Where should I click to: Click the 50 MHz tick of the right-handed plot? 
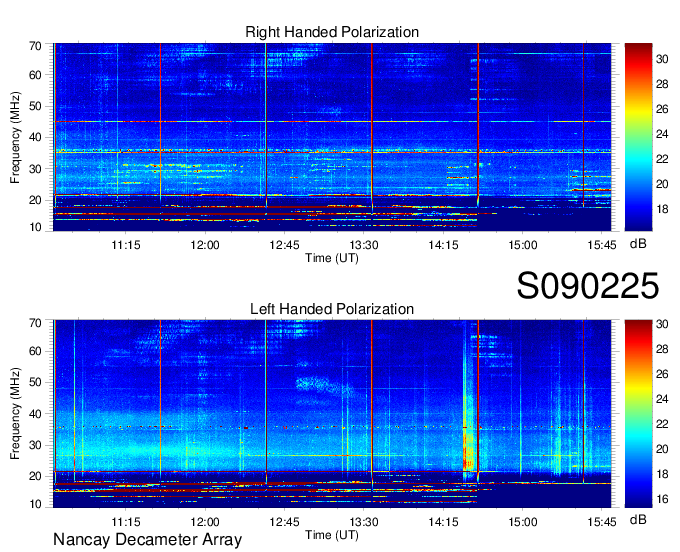point(35,107)
